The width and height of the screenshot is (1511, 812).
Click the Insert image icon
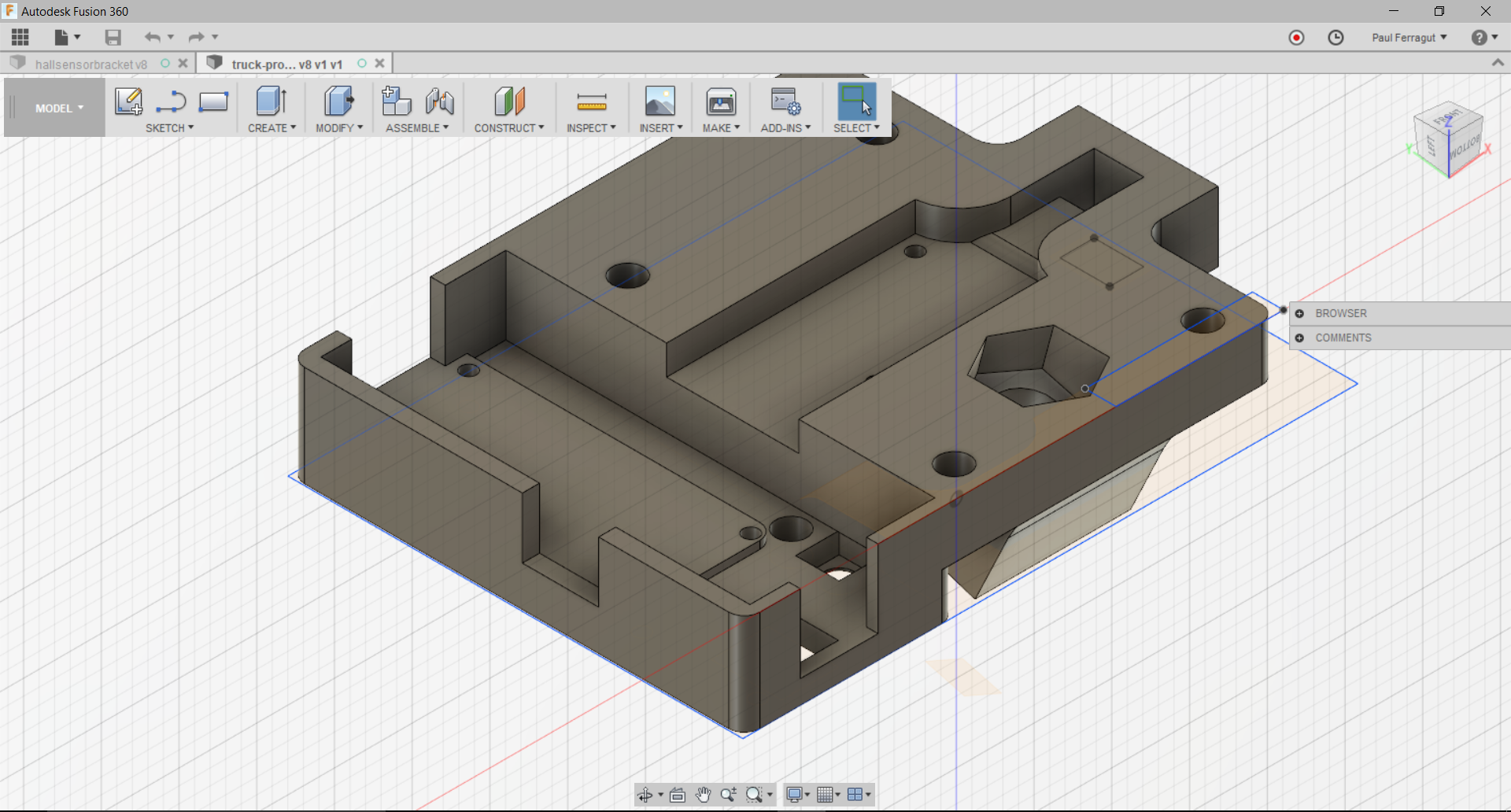pyautogui.click(x=660, y=101)
